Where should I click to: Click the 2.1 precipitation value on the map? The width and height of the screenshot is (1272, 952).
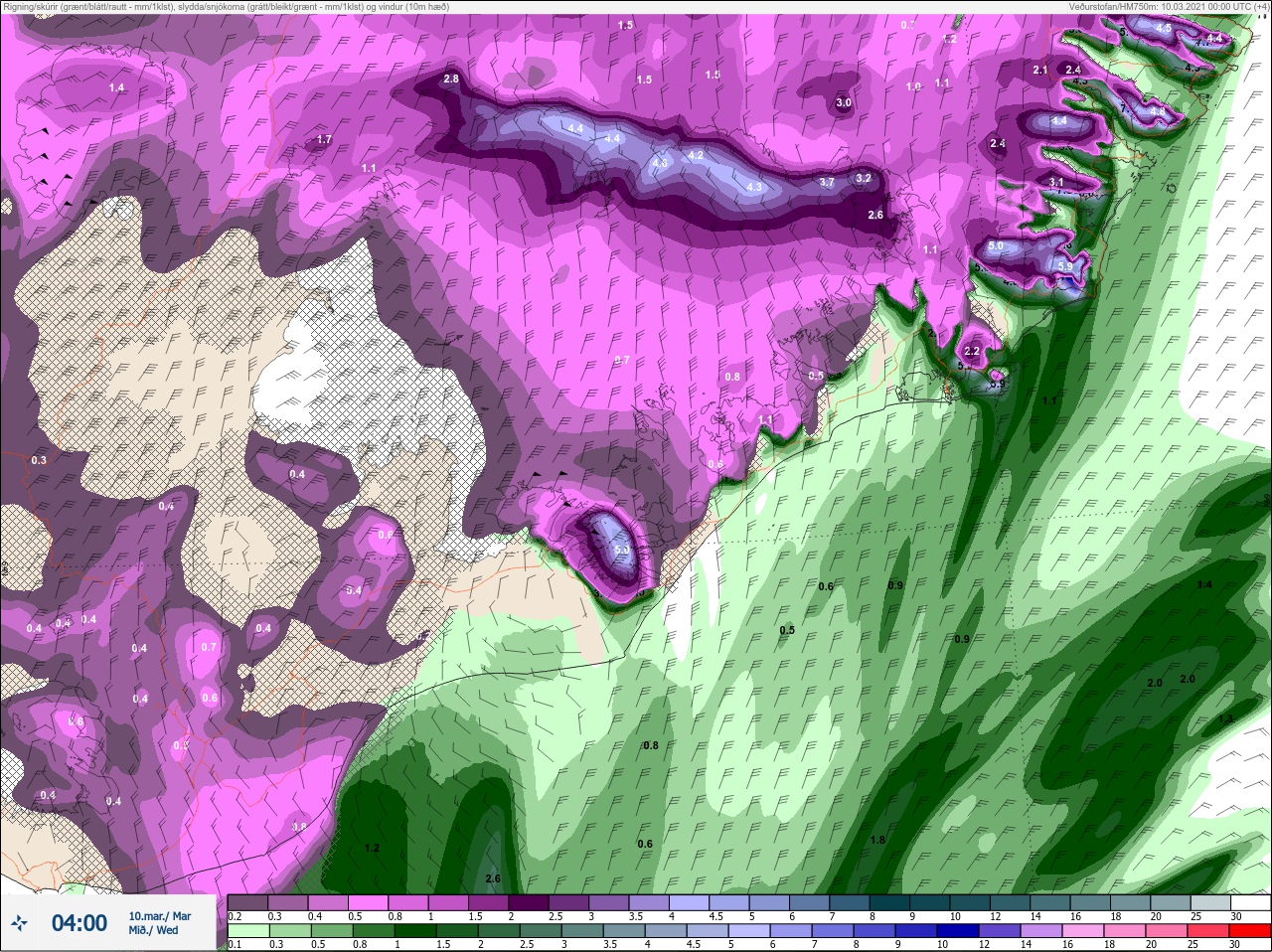coord(1040,70)
